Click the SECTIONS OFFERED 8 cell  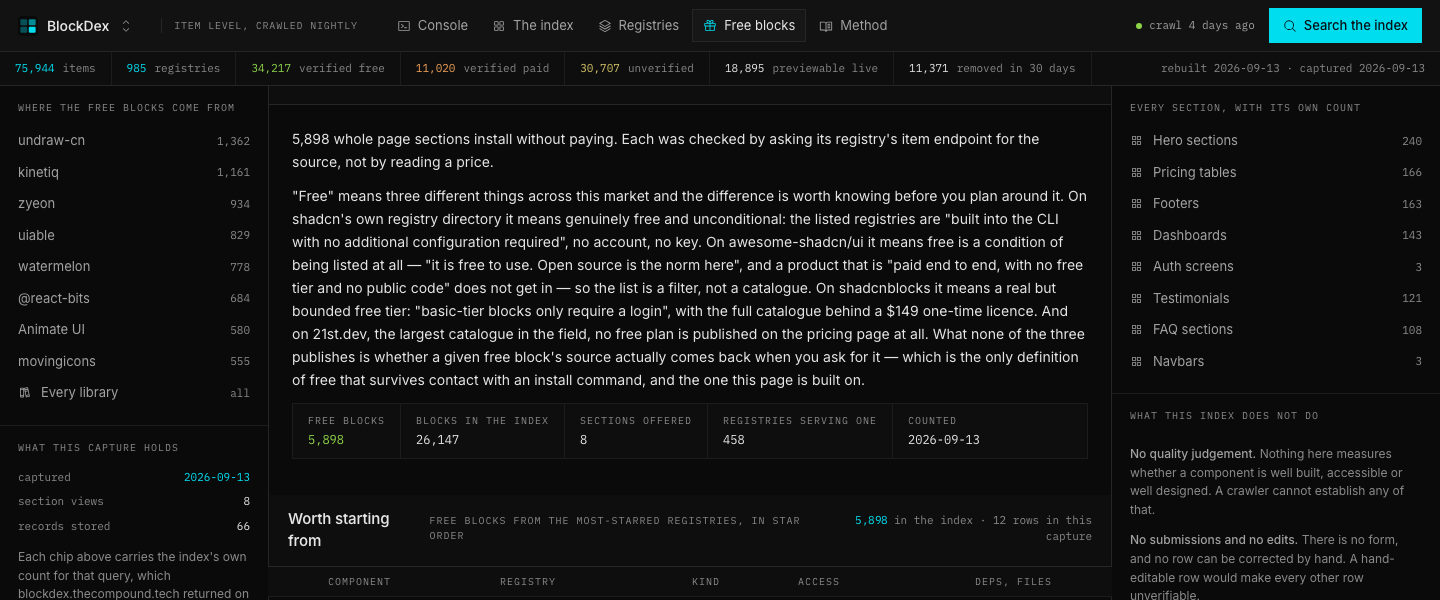636,431
